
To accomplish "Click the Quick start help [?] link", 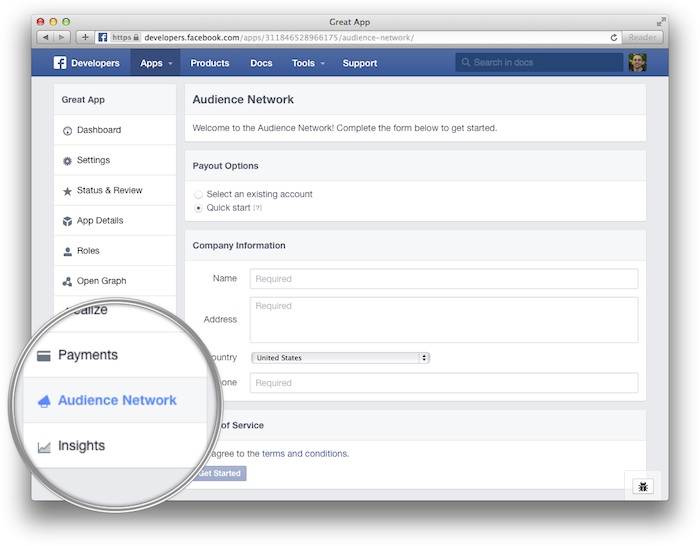I will (x=258, y=208).
